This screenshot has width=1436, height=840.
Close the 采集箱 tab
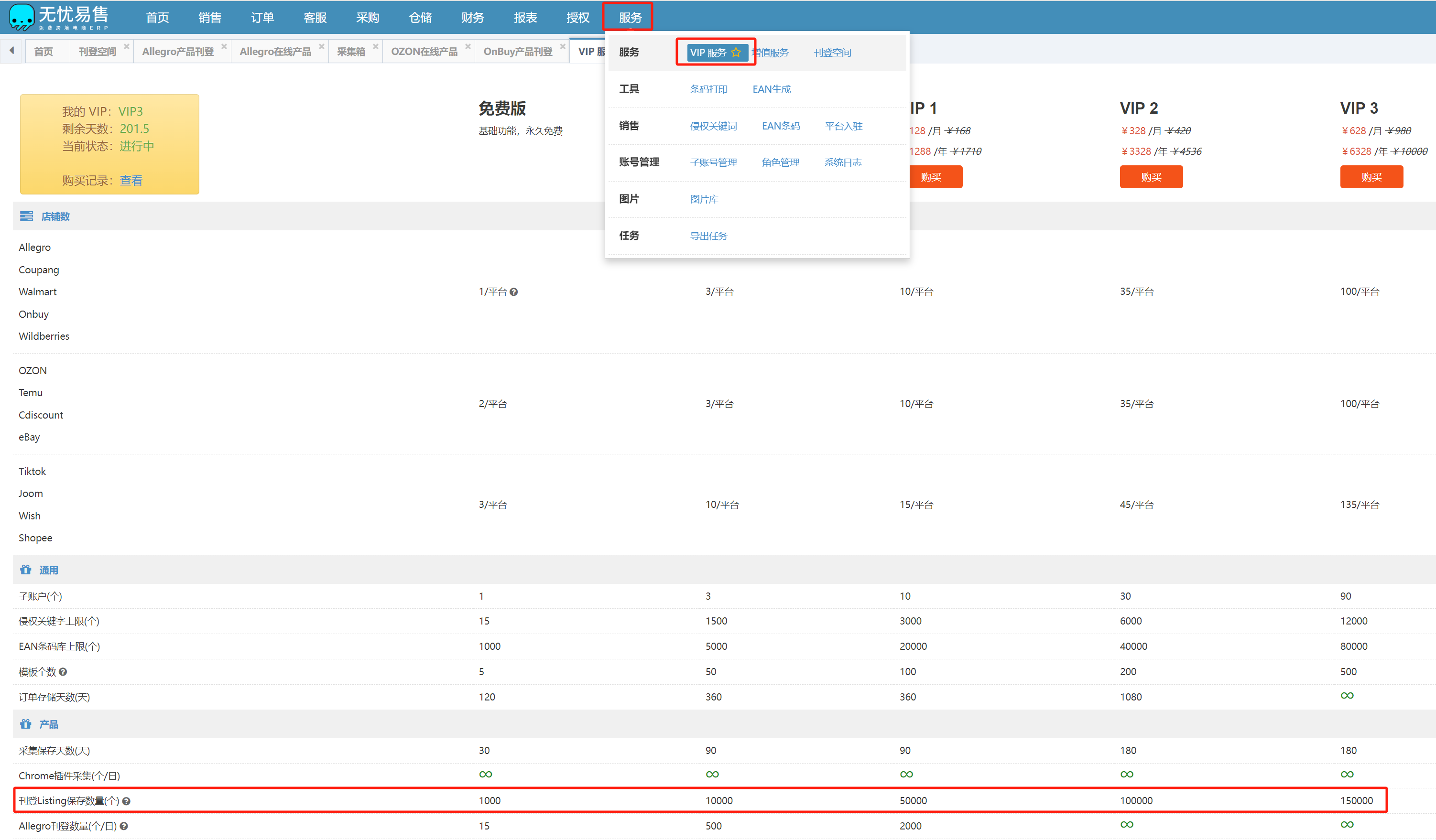pos(376,47)
